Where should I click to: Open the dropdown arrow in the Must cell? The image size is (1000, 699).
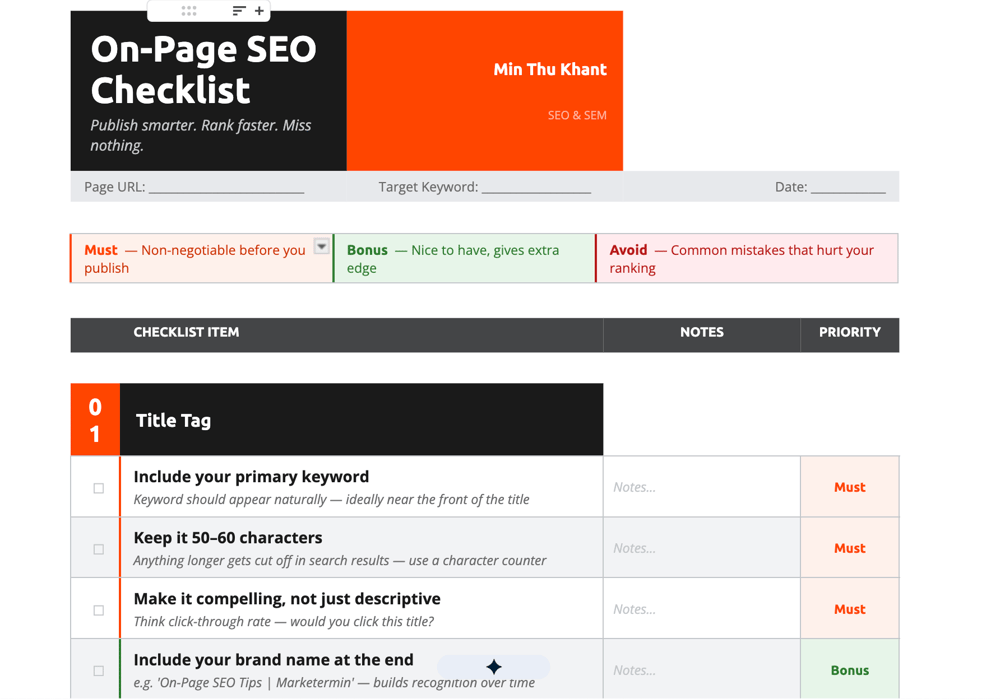pyautogui.click(x=322, y=246)
